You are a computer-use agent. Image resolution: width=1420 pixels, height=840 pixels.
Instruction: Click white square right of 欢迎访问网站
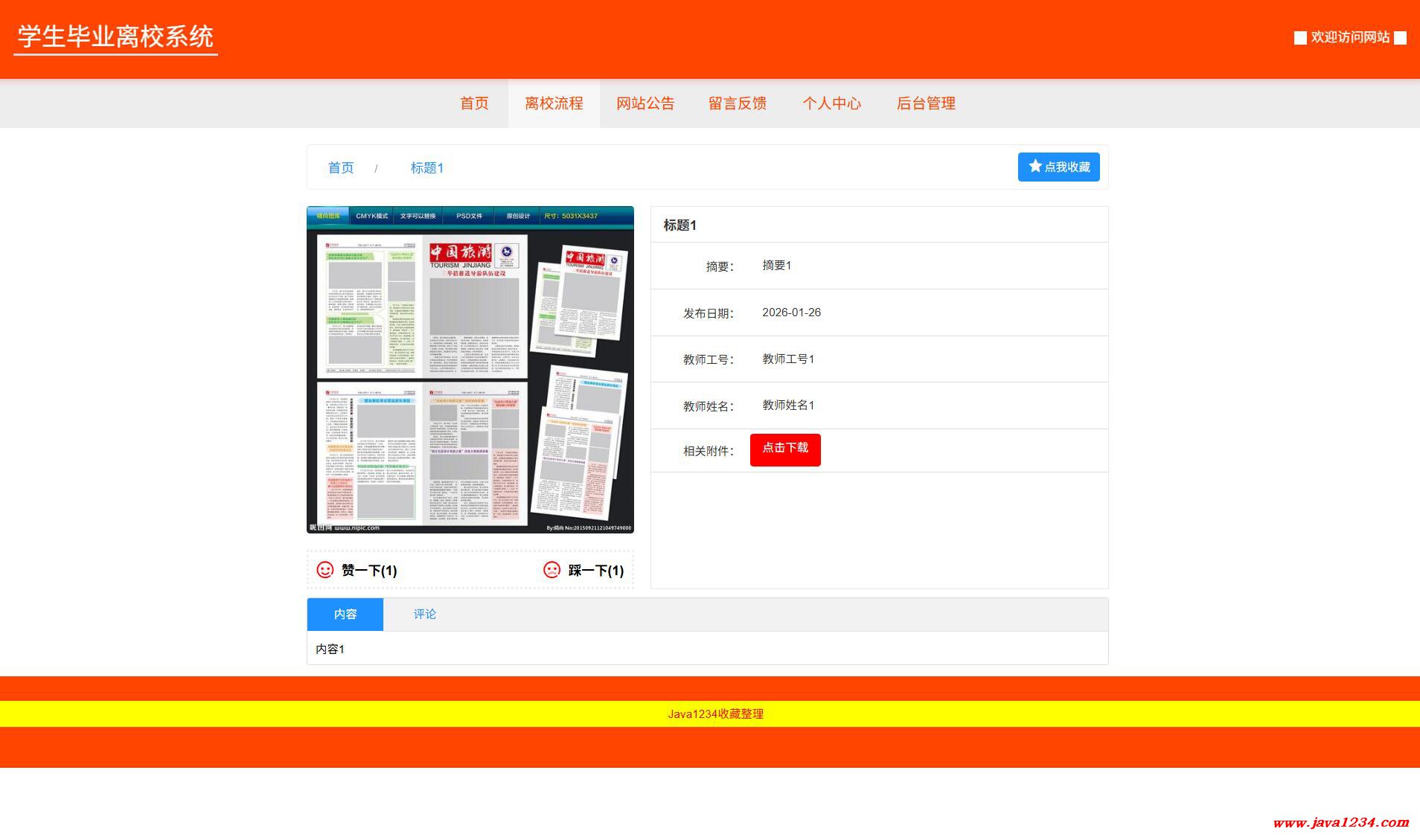(1400, 38)
